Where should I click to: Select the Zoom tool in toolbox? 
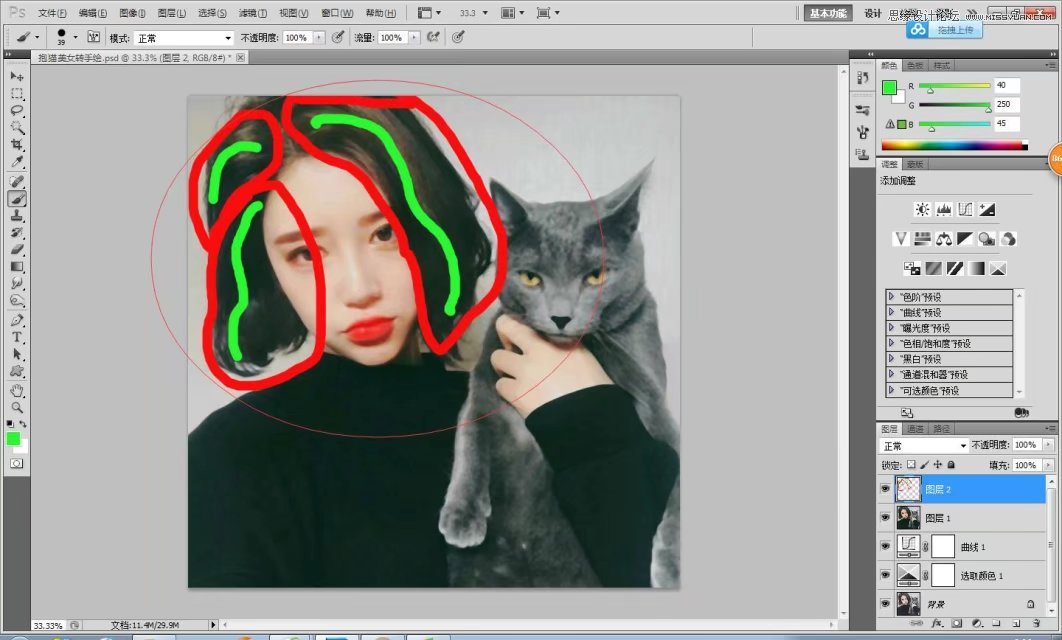pos(17,408)
